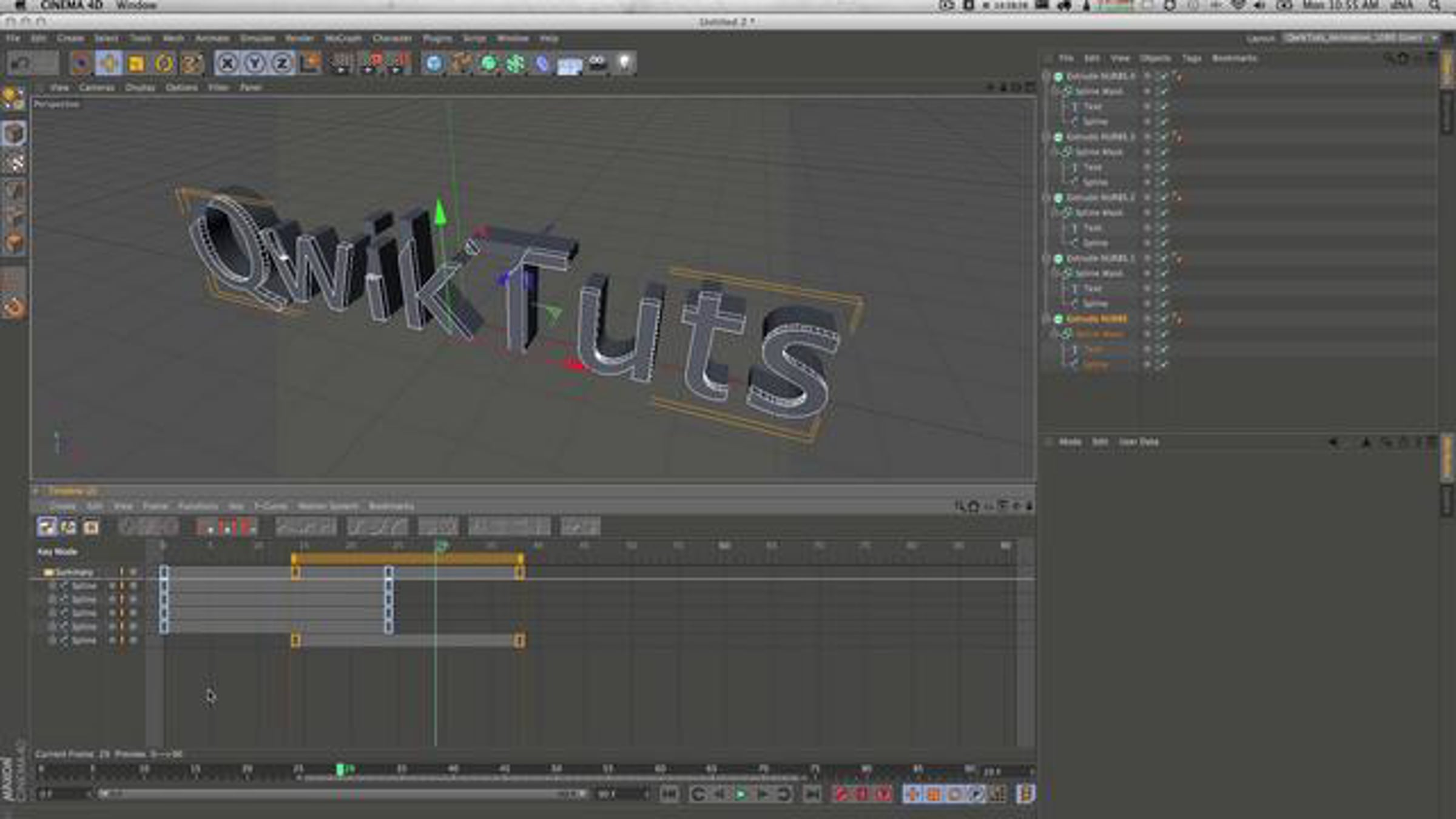The image size is (1456, 819).
Task: Click the Make Editable icon
Action: [x=13, y=98]
